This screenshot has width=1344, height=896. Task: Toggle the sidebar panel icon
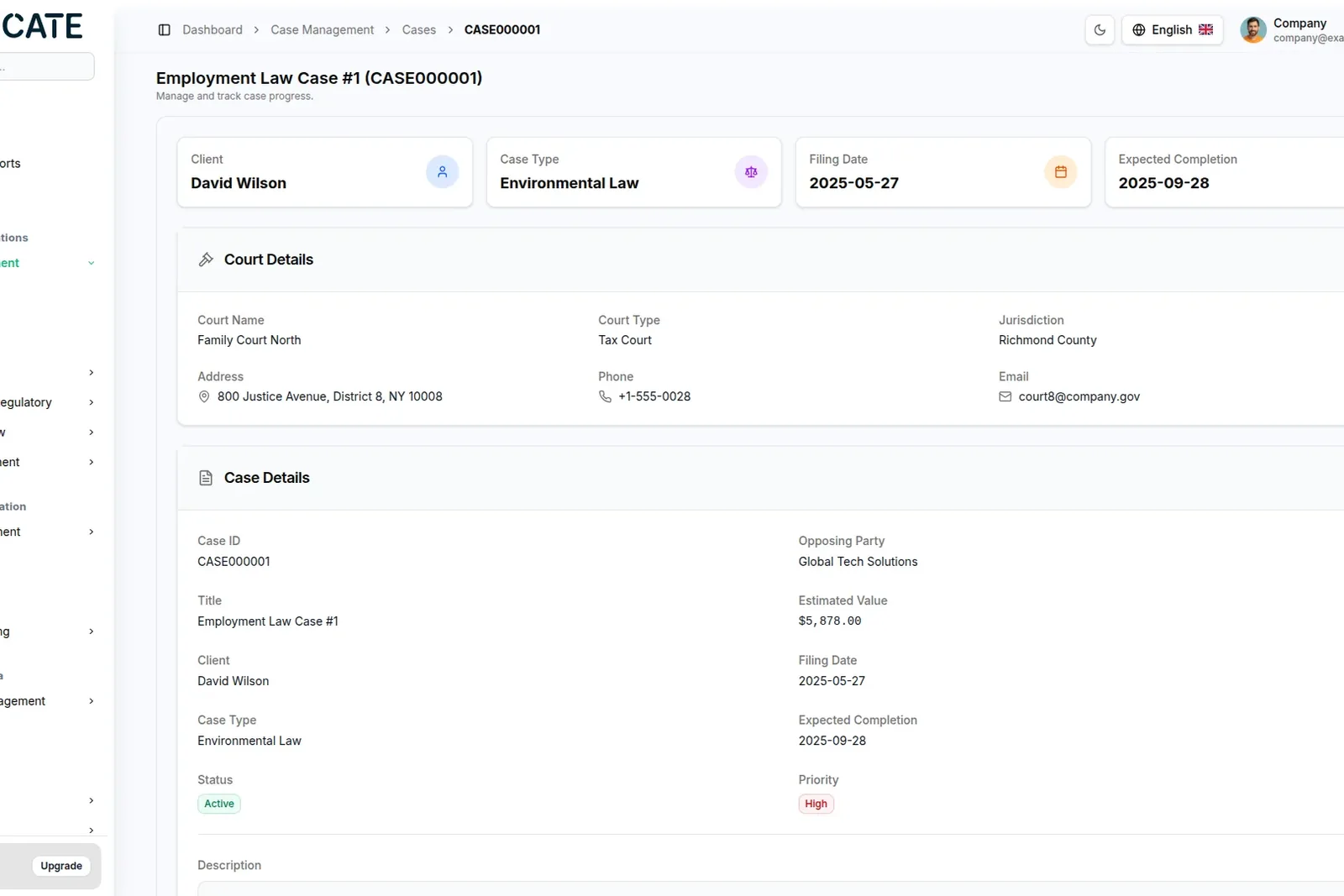[165, 30]
